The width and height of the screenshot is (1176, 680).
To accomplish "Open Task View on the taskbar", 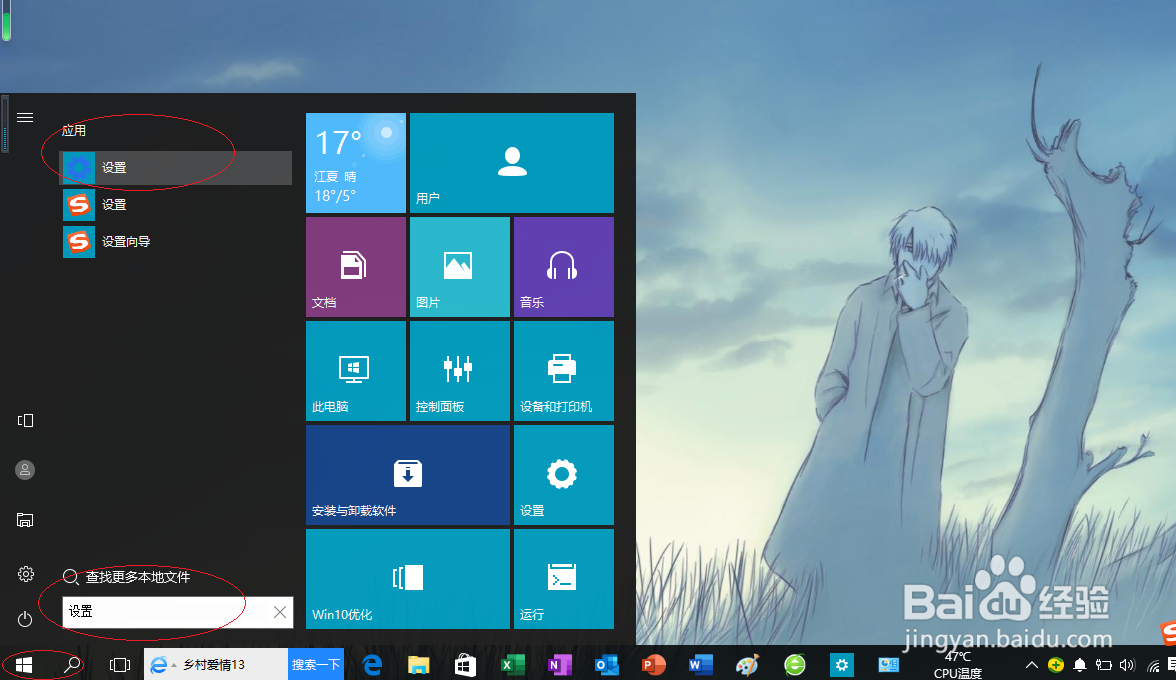I will 119,664.
